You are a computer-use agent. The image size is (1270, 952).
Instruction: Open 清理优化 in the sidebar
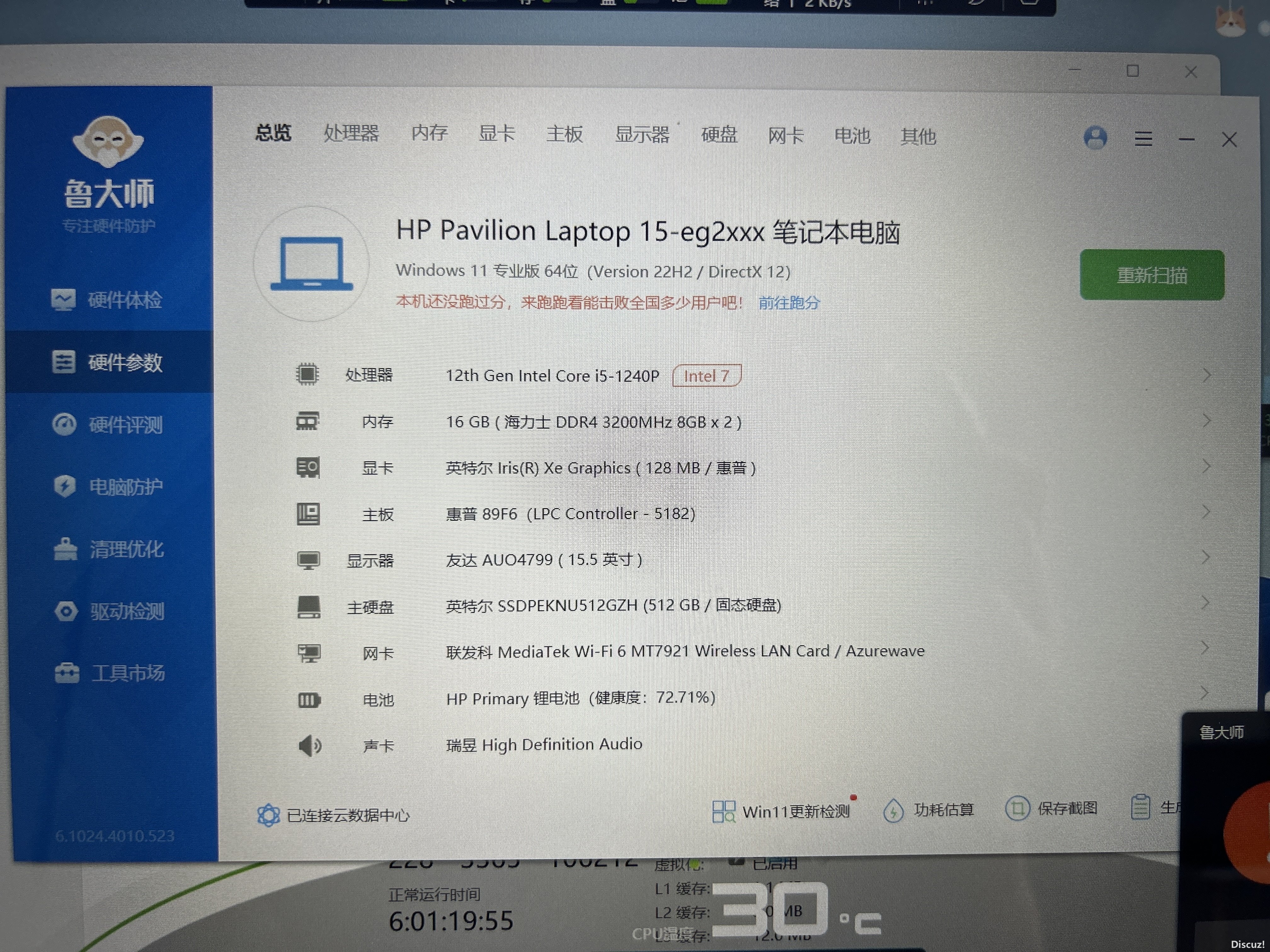point(109,549)
